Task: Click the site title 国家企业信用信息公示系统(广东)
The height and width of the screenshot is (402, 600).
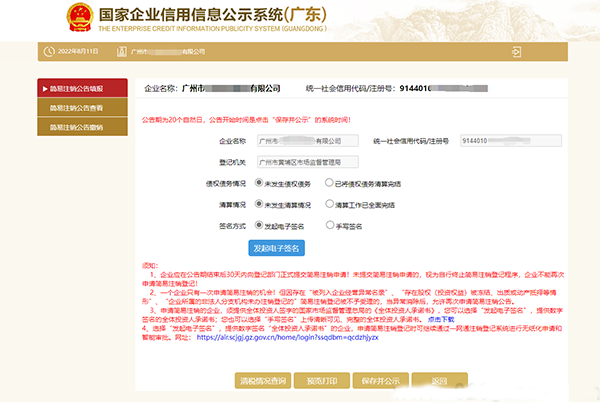Action: click(x=212, y=15)
